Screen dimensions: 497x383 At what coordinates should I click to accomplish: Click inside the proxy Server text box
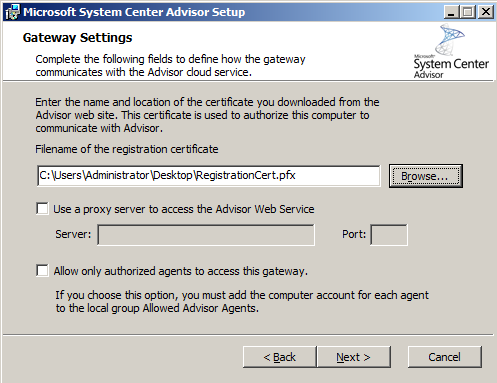click(x=206, y=235)
